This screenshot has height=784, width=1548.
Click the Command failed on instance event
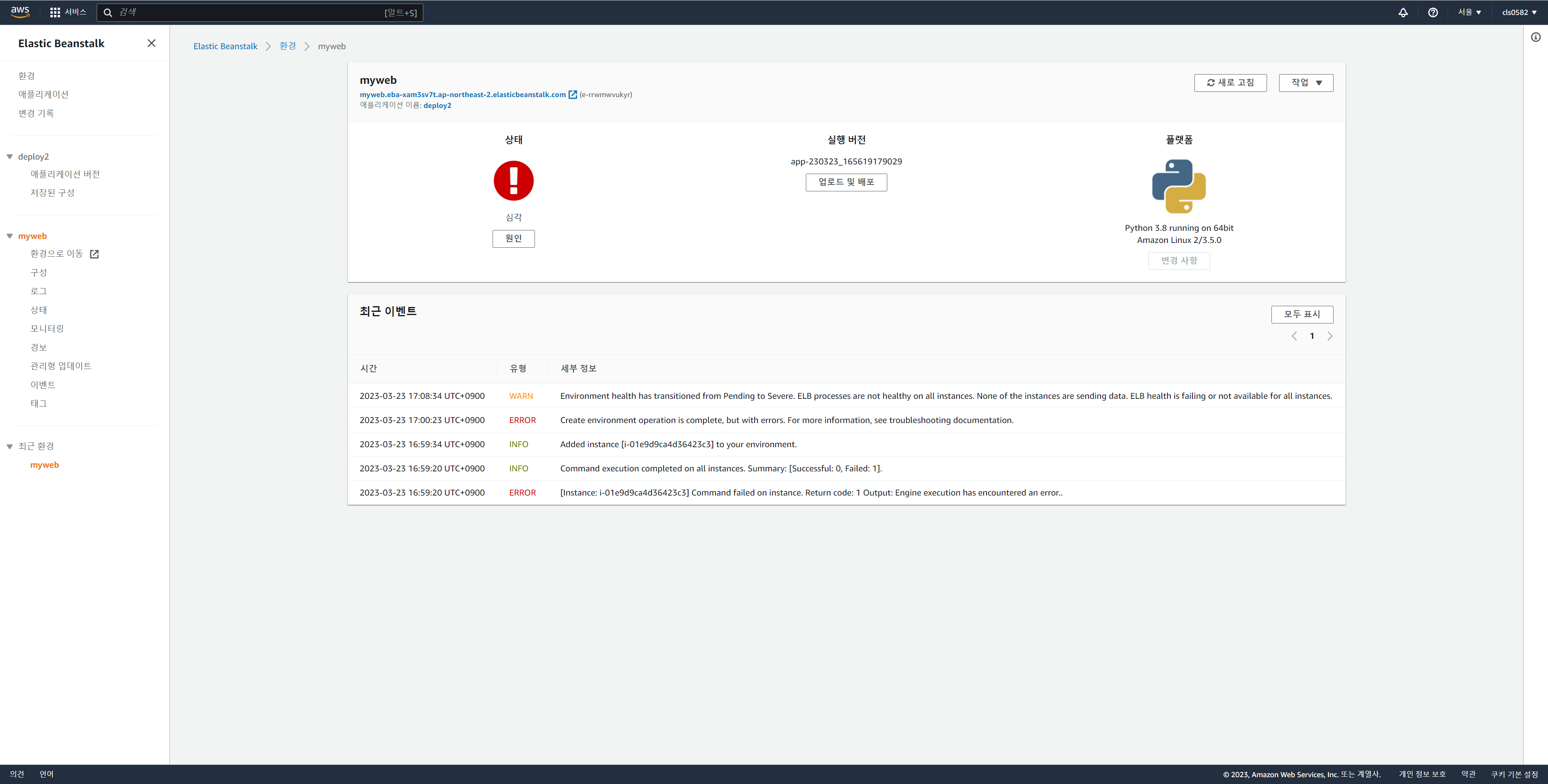[811, 493]
